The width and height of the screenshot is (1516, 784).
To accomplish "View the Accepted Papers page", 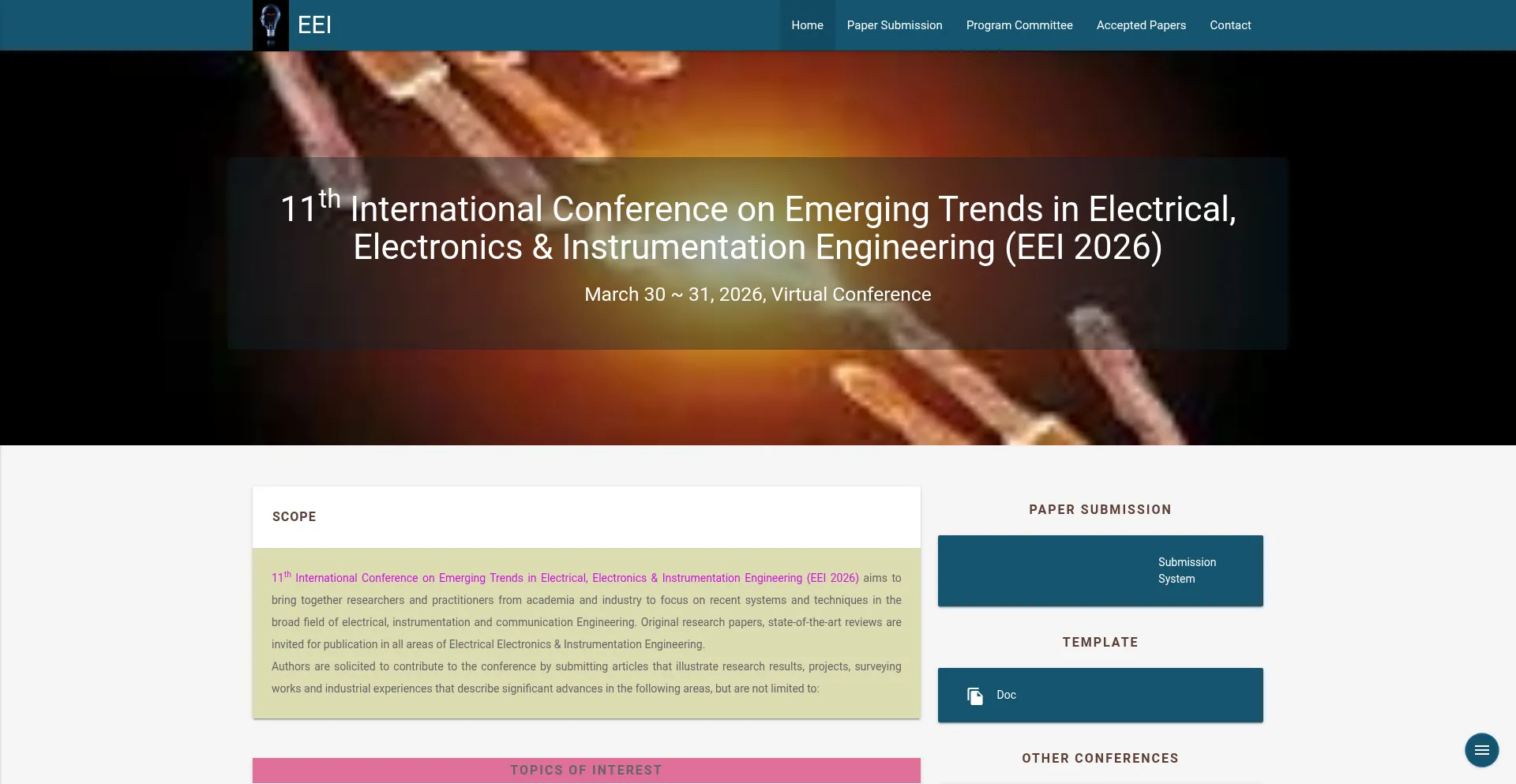I will point(1140,24).
